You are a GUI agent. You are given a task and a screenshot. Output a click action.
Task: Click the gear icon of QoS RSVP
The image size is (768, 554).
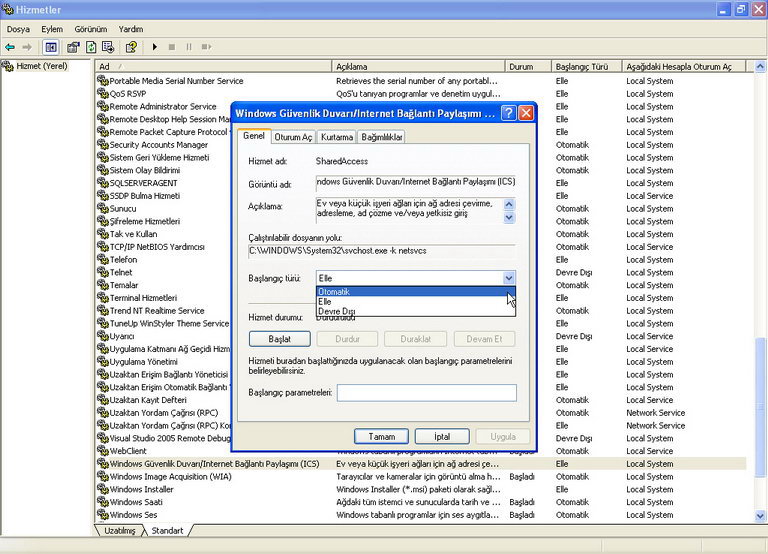(x=103, y=93)
